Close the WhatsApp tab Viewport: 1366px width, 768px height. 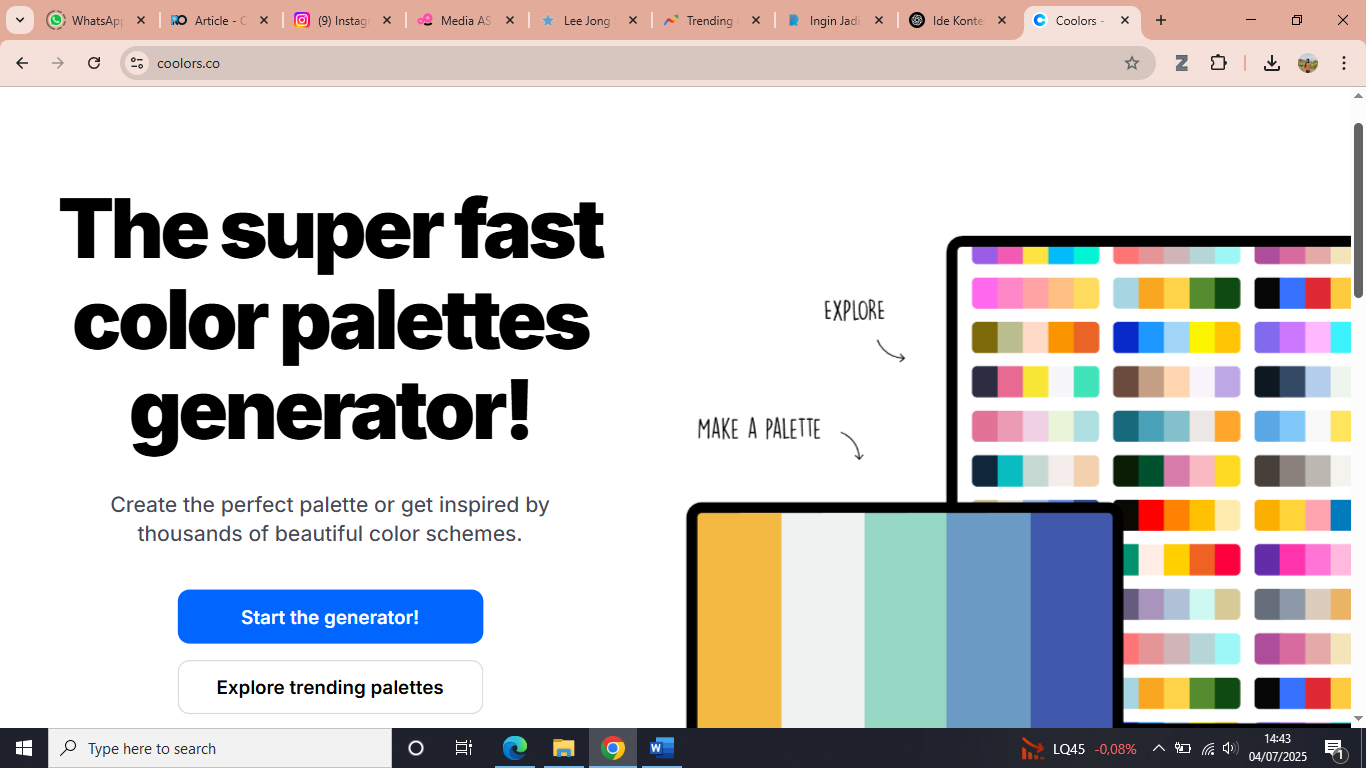(x=141, y=20)
